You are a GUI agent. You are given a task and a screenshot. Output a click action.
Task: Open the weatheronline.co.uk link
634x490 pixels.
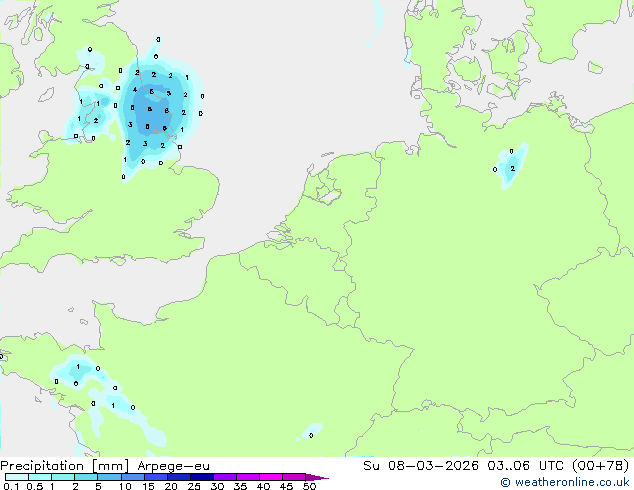(x=565, y=482)
